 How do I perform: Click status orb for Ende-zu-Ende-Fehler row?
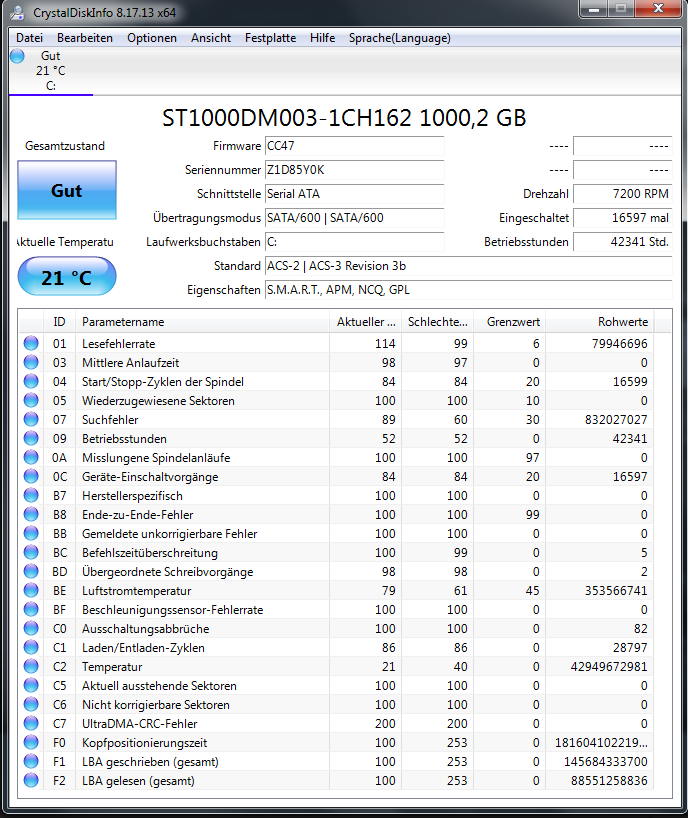(x=31, y=514)
